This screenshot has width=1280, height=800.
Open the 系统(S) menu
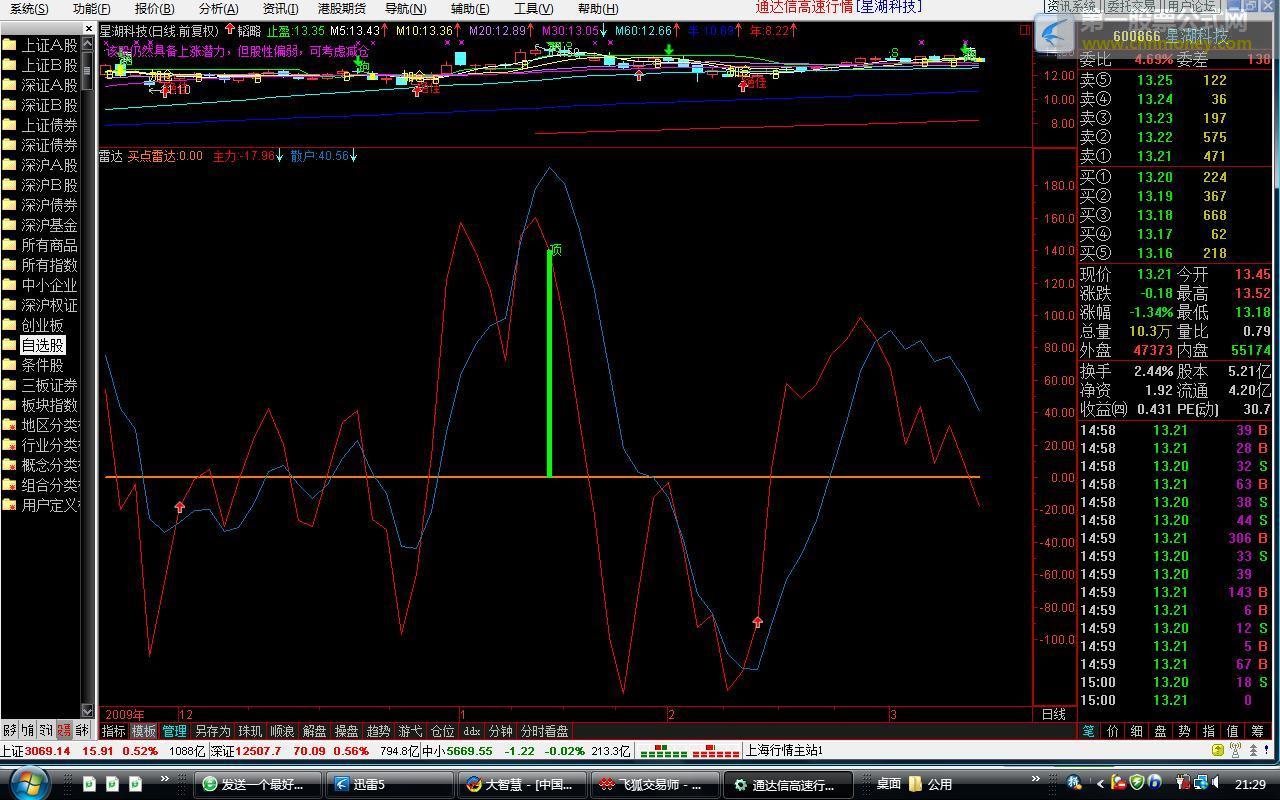(x=28, y=9)
